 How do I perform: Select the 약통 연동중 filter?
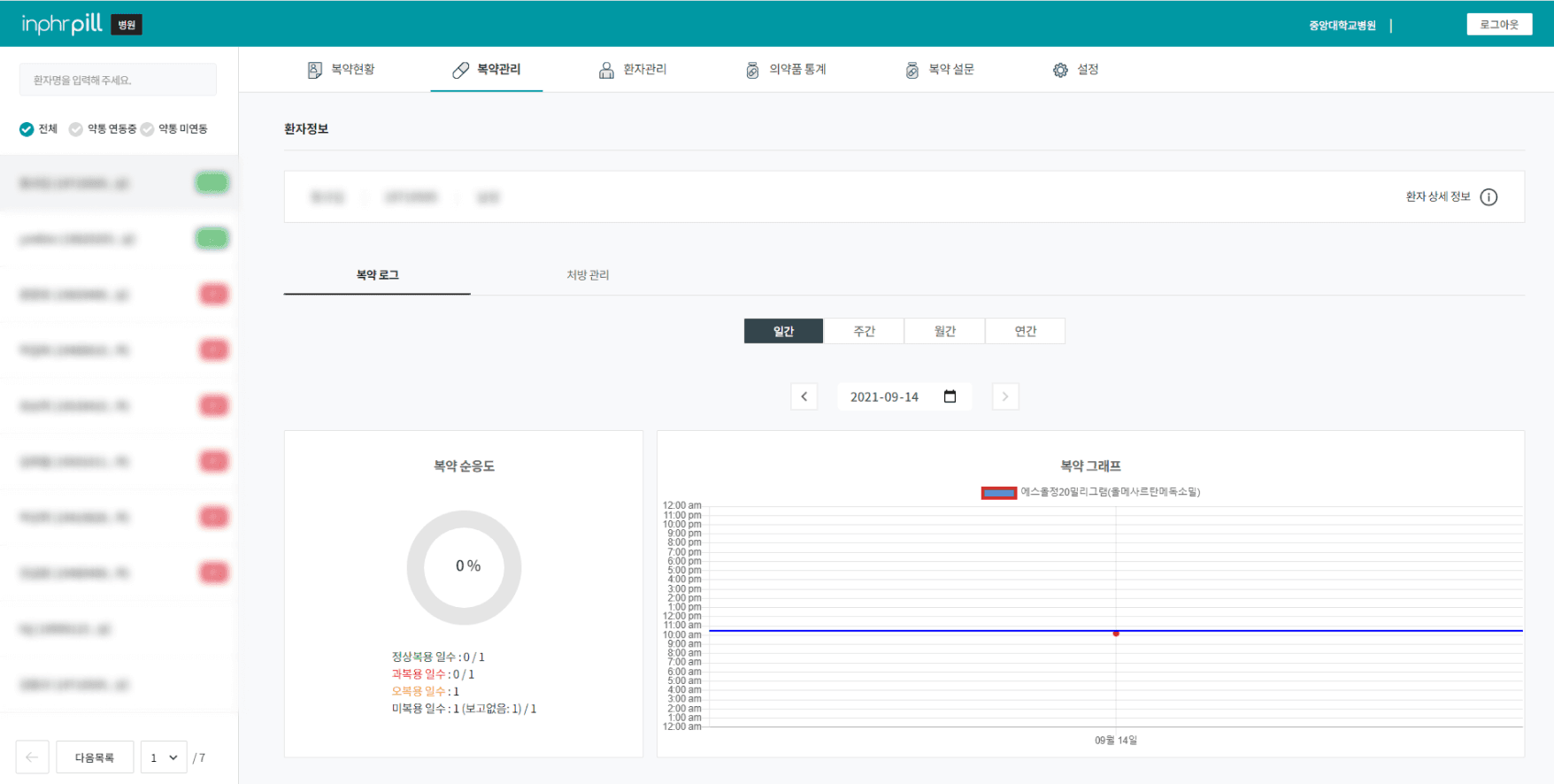[x=103, y=129]
